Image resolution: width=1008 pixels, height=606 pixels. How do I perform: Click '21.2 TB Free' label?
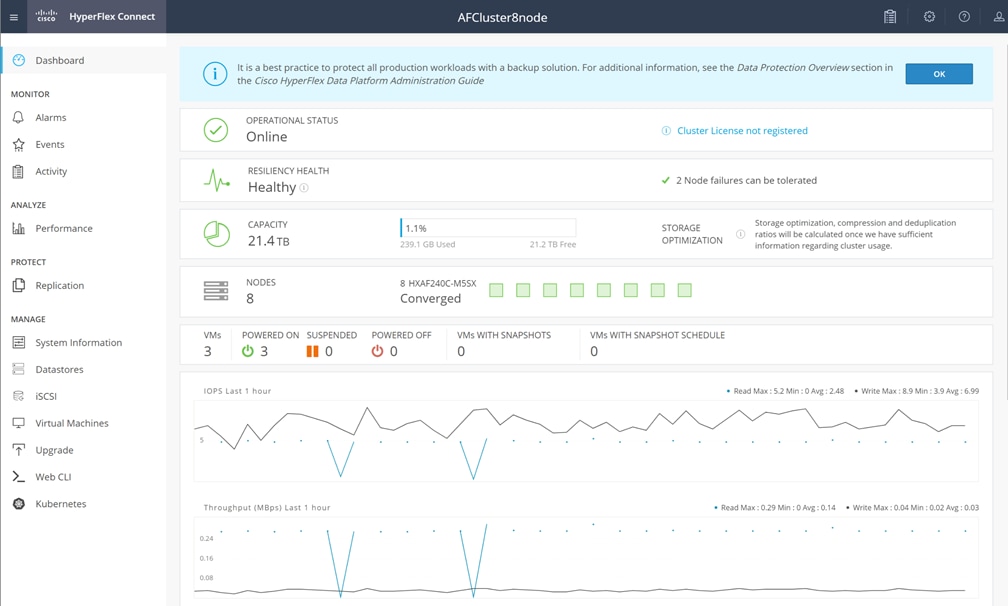tap(553, 244)
